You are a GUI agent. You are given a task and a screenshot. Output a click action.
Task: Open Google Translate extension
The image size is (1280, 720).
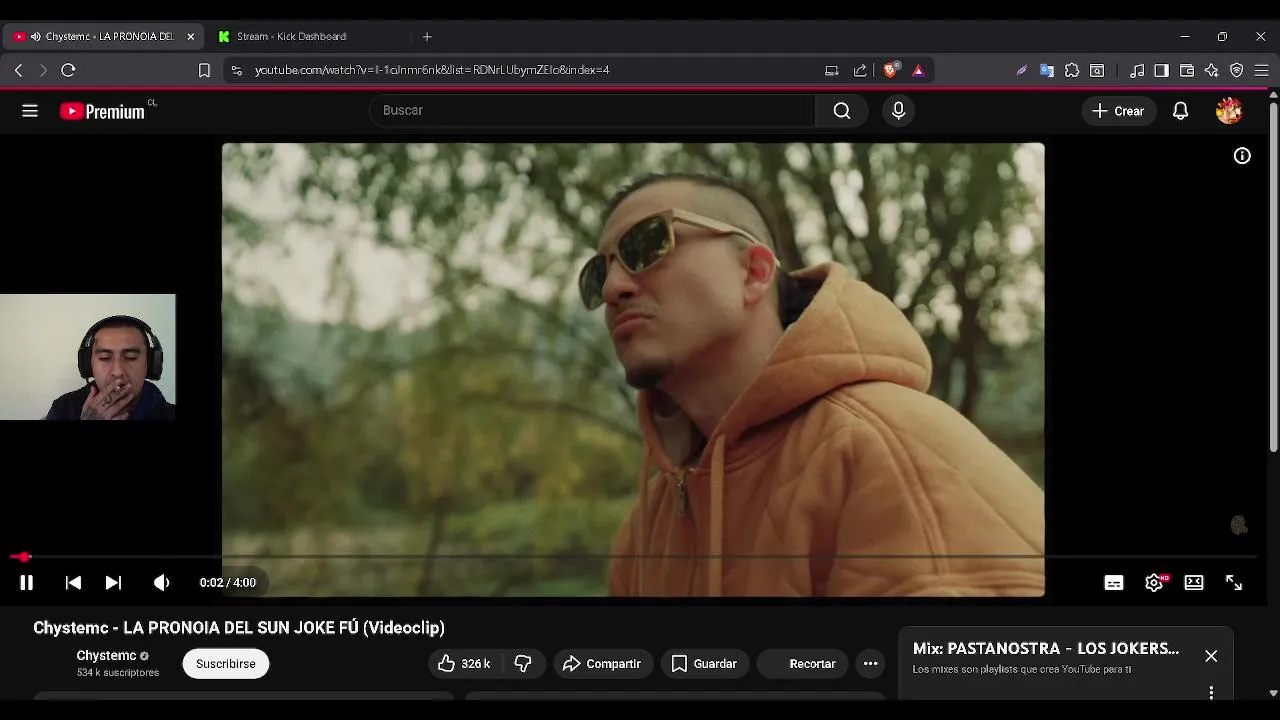coord(1047,70)
